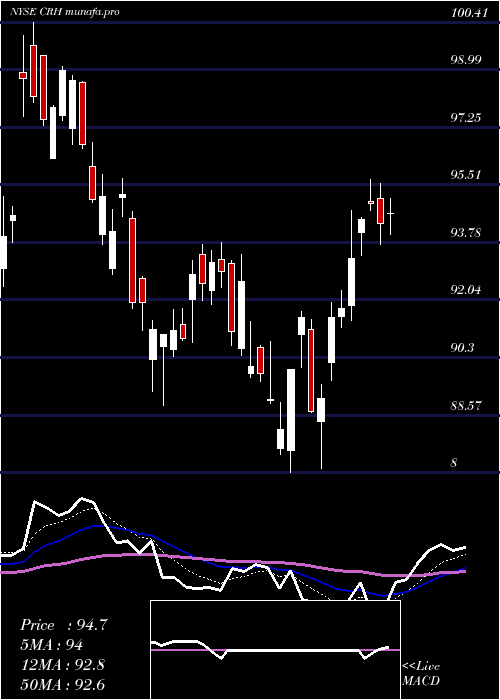The height and width of the screenshot is (700, 500).
Task: Click the 93.78 price axis label
Action: [x=466, y=233]
